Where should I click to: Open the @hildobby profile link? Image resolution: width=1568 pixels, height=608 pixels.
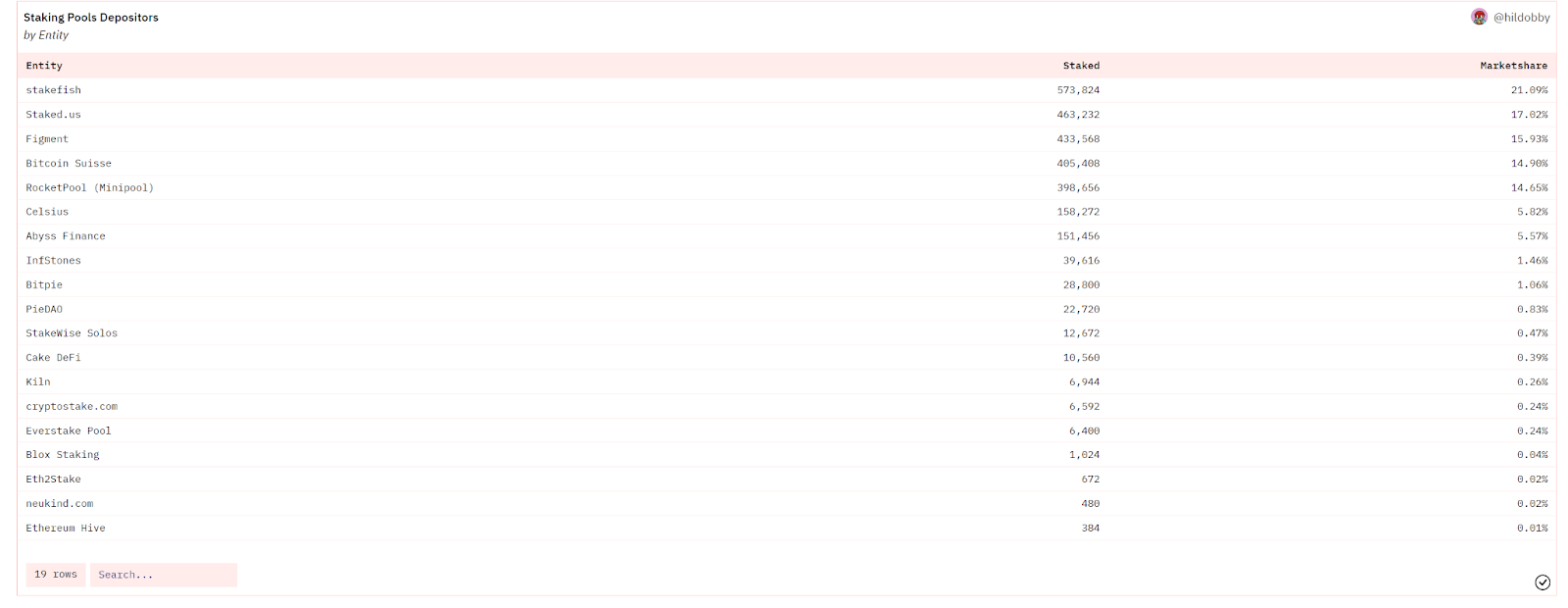(x=1521, y=18)
